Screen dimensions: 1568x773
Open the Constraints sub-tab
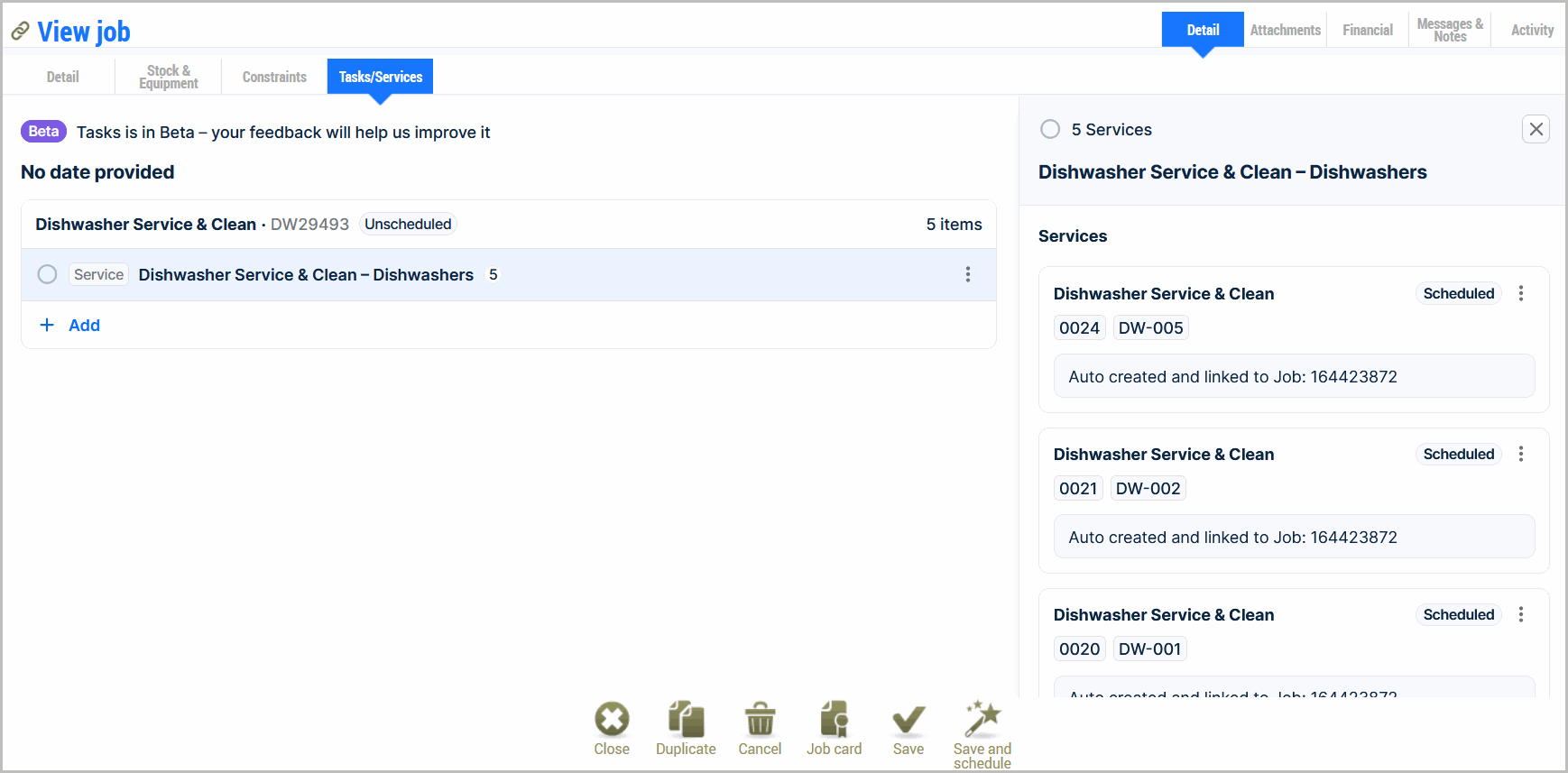click(274, 77)
